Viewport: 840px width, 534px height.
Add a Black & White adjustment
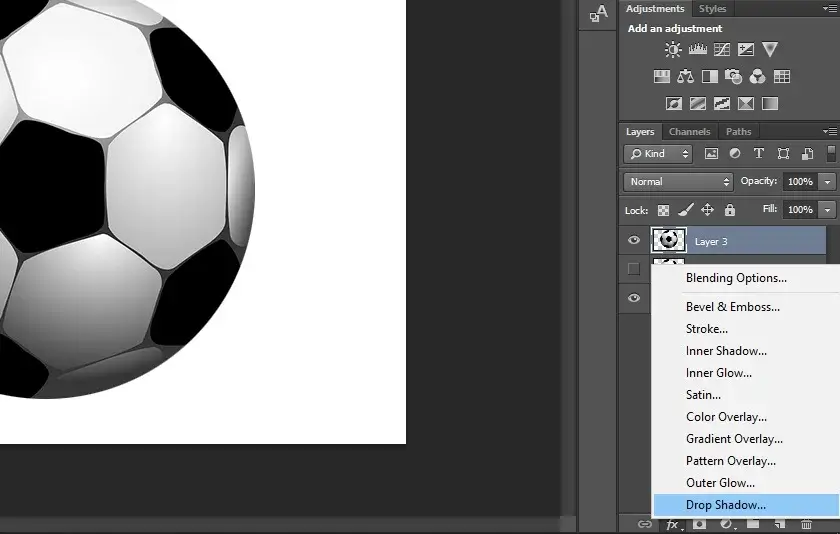click(710, 77)
